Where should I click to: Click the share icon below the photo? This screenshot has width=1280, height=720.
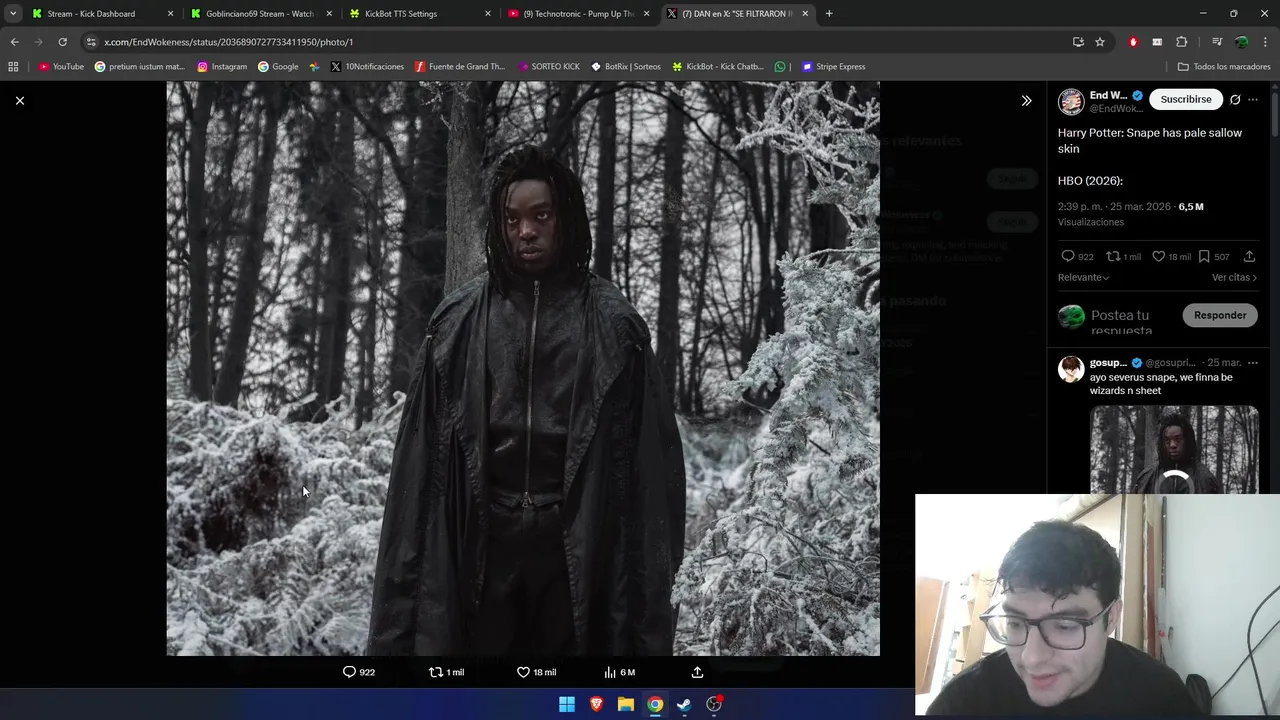click(x=697, y=672)
